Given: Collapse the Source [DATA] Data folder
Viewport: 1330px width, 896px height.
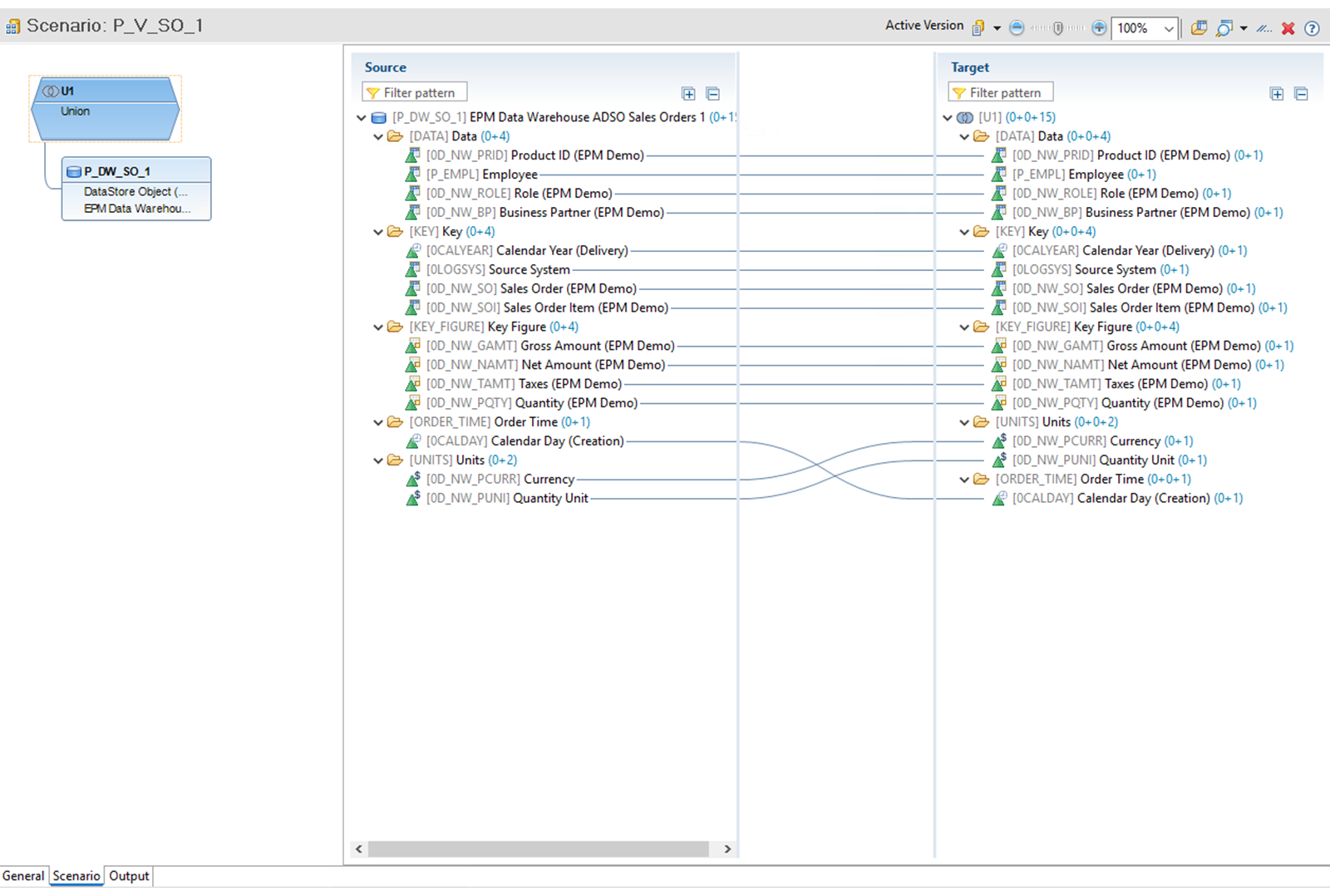Looking at the screenshot, I should [378, 137].
